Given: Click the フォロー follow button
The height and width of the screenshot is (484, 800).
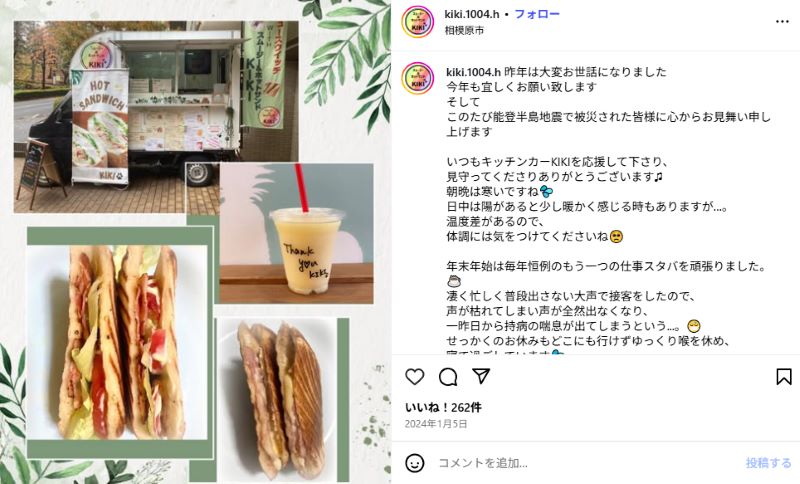Looking at the screenshot, I should tap(537, 14).
